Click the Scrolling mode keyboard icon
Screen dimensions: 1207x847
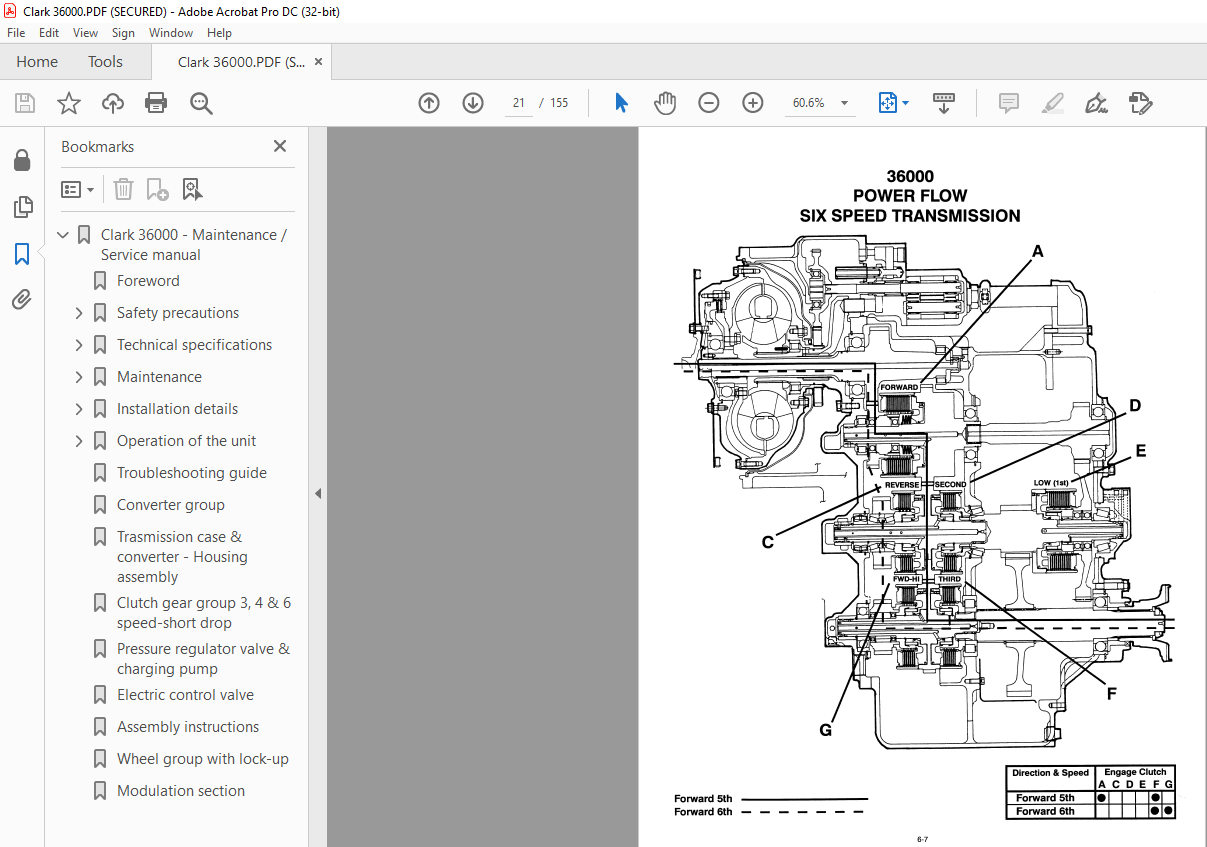(x=944, y=103)
